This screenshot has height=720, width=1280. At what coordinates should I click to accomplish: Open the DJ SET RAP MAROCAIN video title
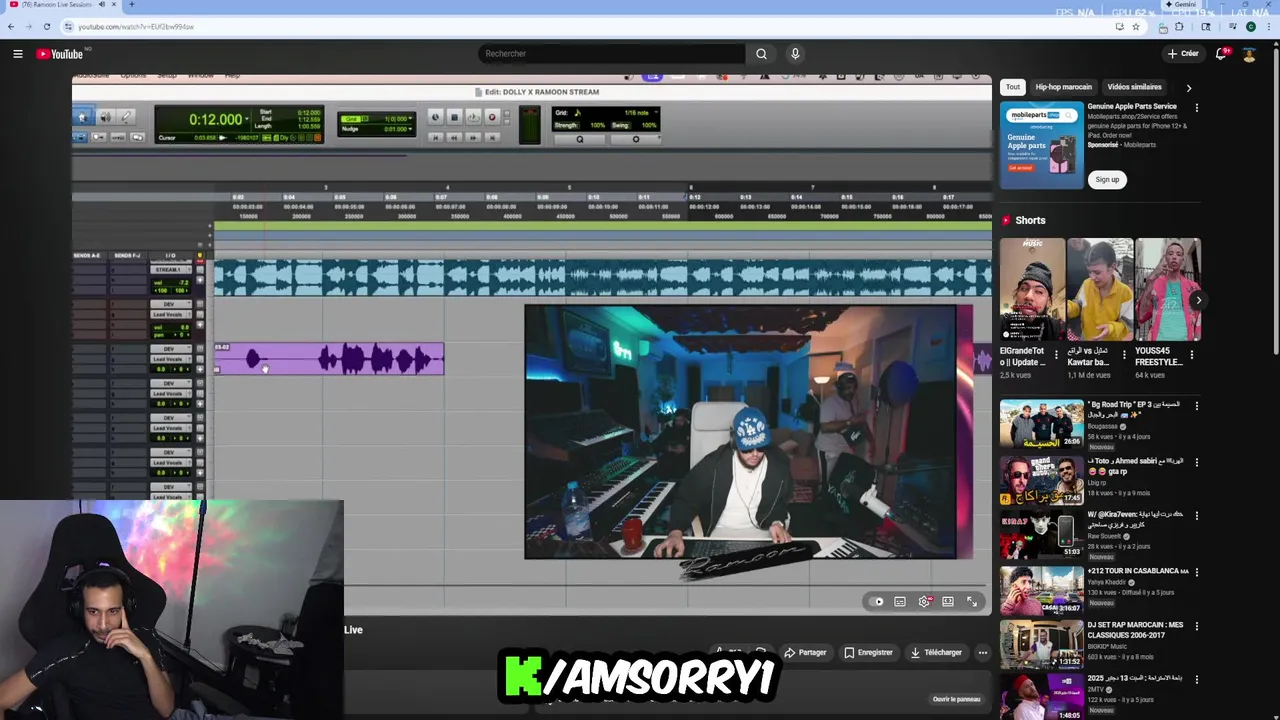[1135, 630]
